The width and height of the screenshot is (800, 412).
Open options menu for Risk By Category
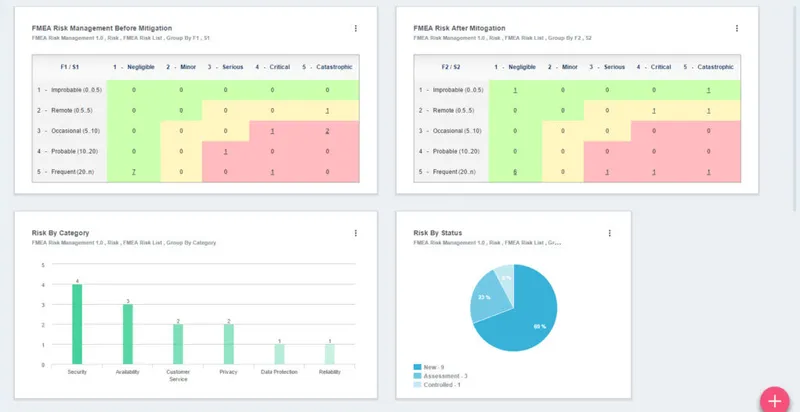point(356,233)
